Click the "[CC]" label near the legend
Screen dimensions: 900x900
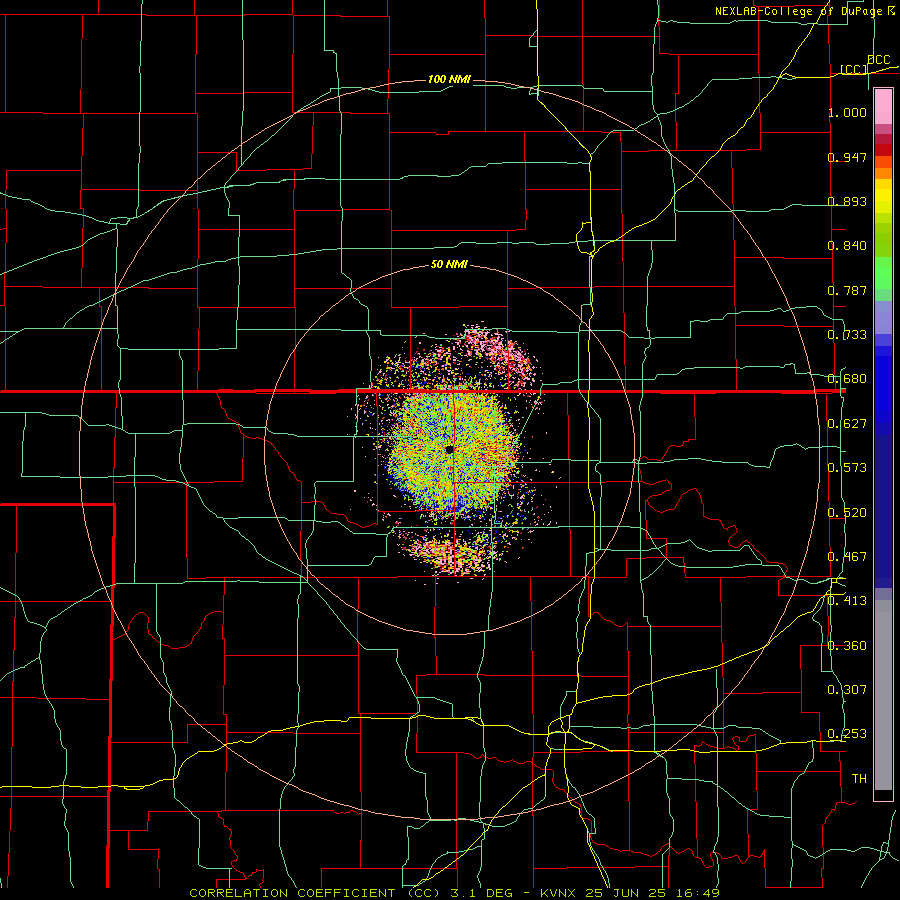[x=854, y=69]
